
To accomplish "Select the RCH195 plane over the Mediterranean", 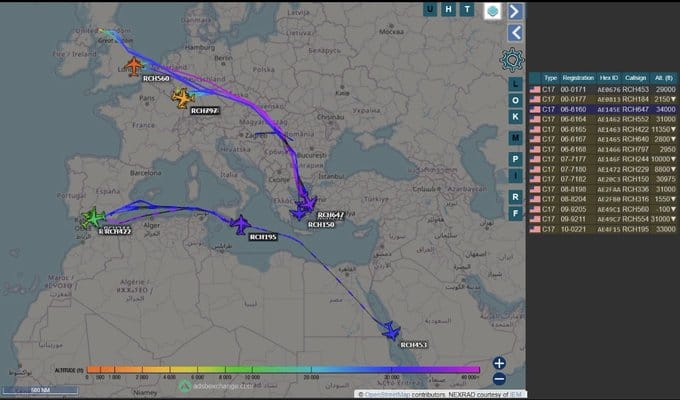I will pyautogui.click(x=239, y=224).
